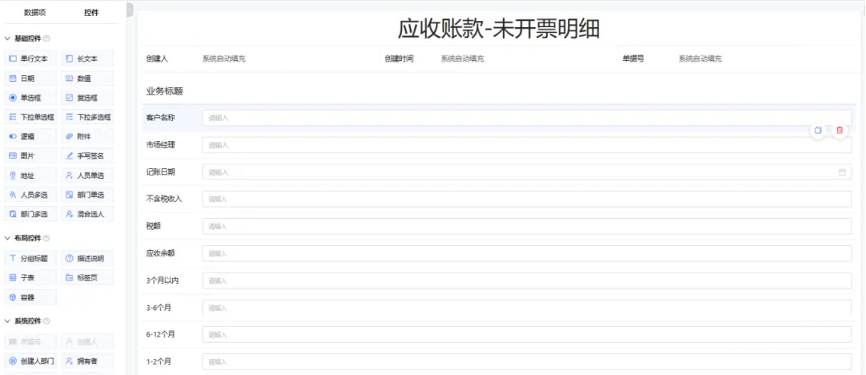This screenshot has height=375, width=866.
Task: Select the 下拉单选框 control
Action: (30, 117)
